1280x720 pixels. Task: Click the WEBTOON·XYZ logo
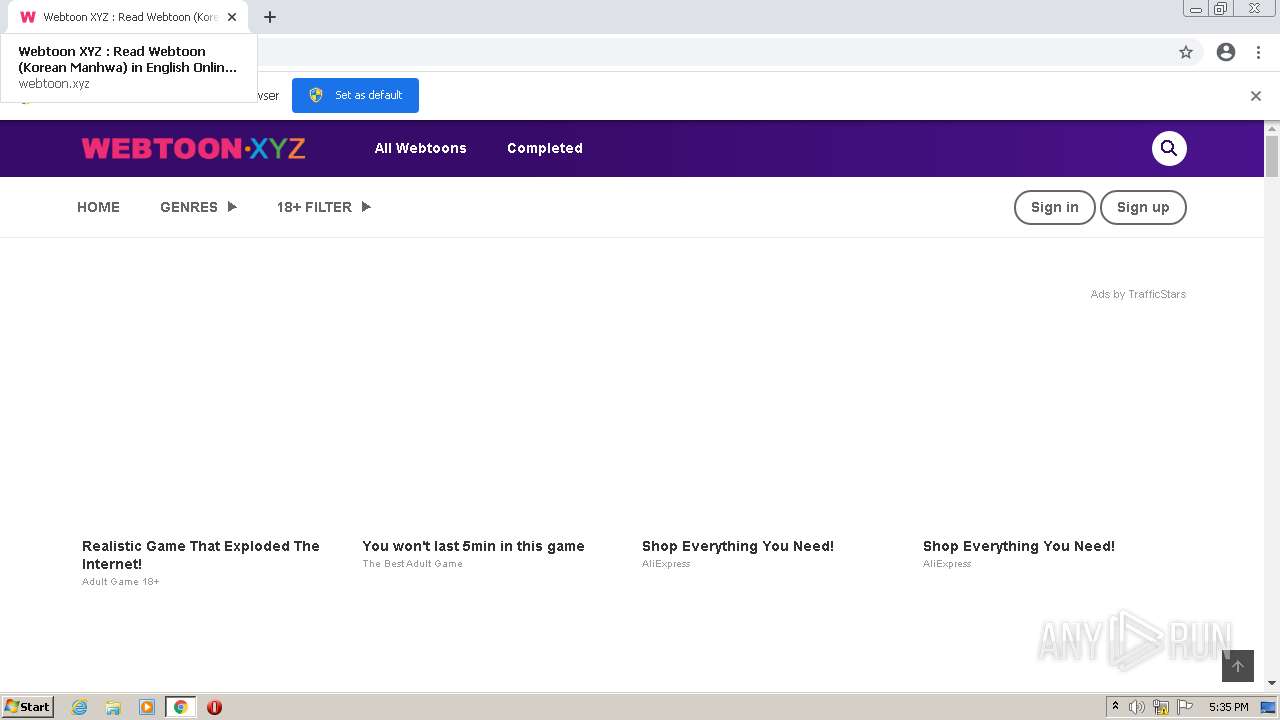[x=193, y=148]
